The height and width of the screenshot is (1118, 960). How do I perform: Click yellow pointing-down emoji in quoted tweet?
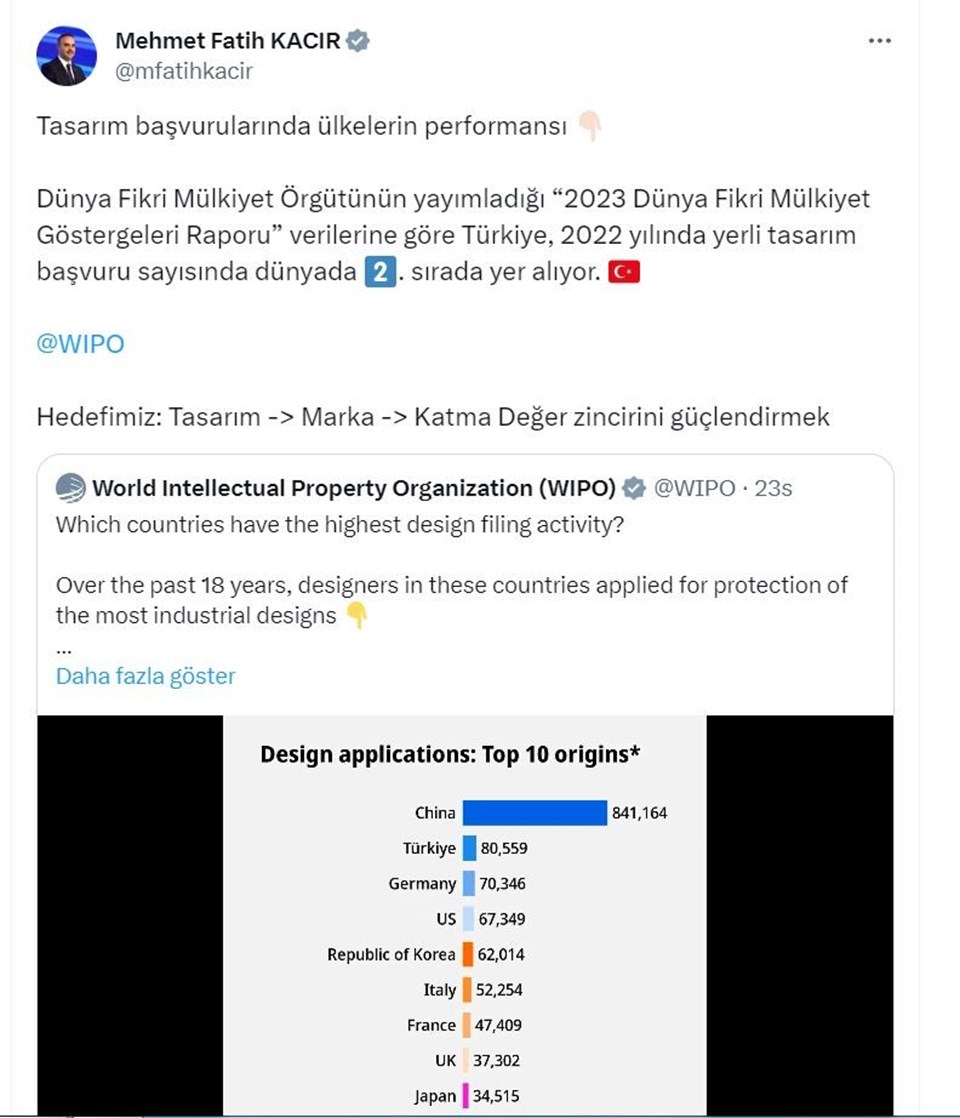(x=356, y=616)
